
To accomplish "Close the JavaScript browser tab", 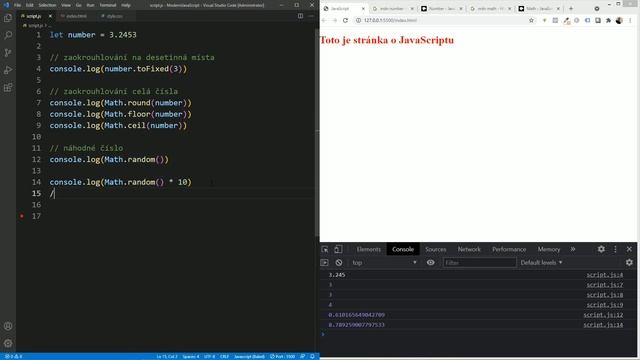I will click(x=363, y=9).
